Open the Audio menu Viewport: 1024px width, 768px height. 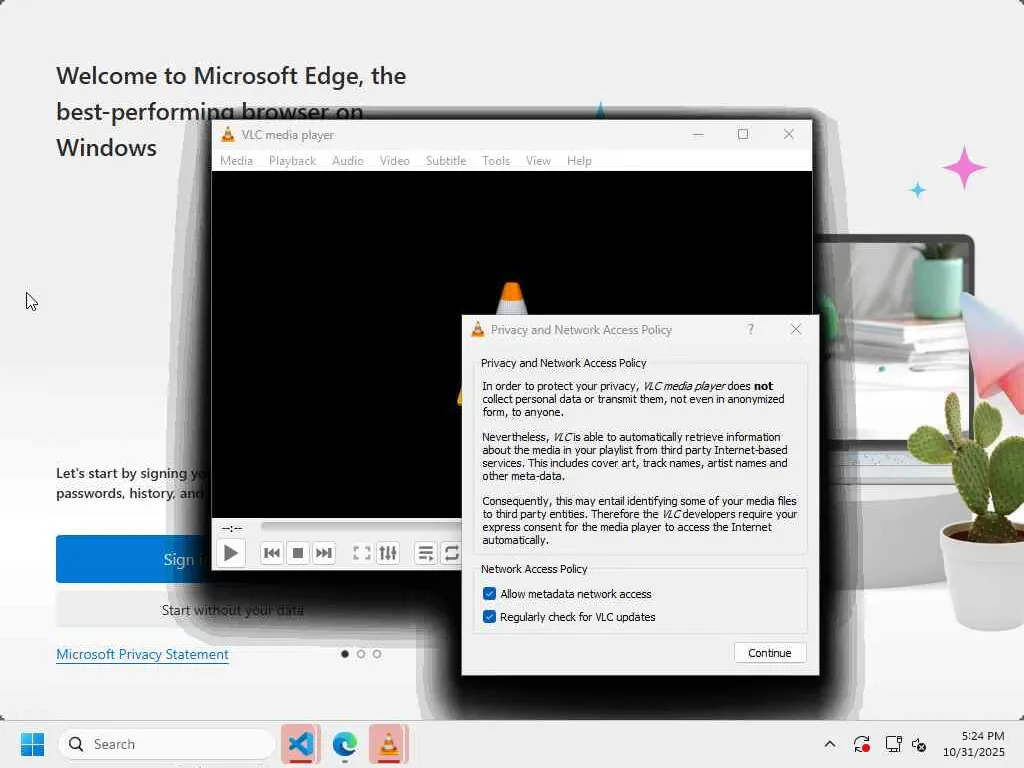point(347,161)
